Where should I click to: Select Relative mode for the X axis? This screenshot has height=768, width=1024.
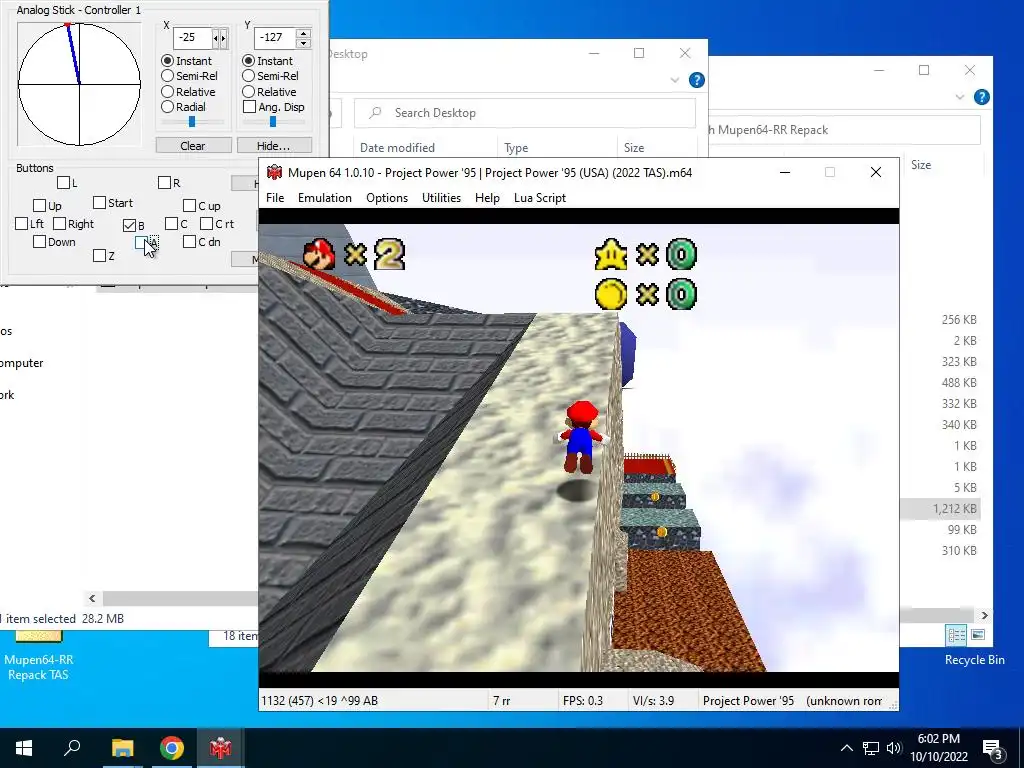188,92
